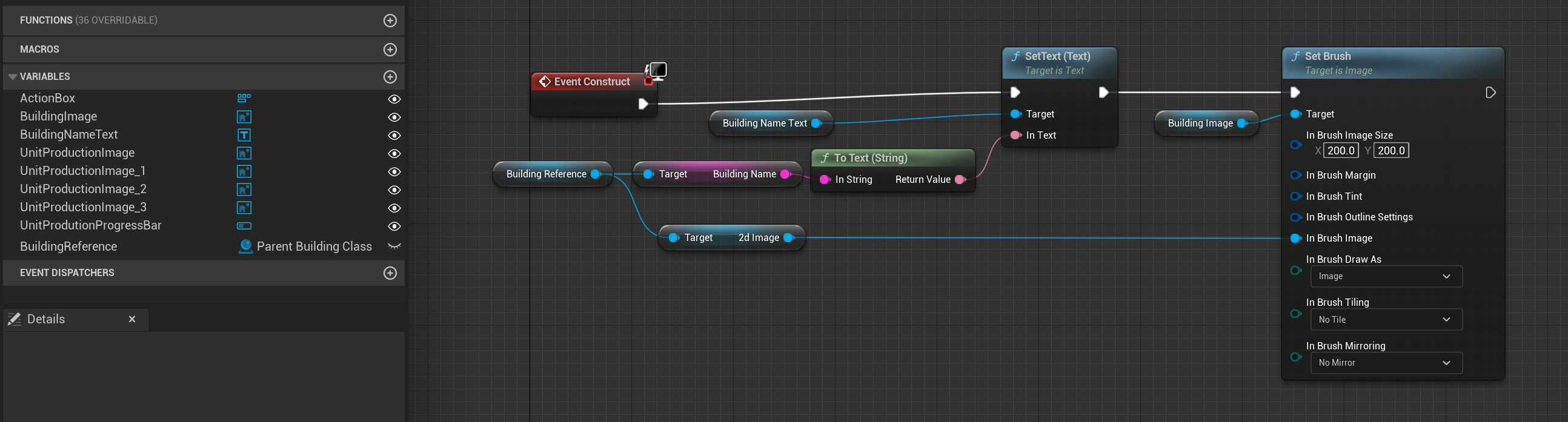The width and height of the screenshot is (1568, 422).
Task: Click the ActionBox variable type icon
Action: pos(244,99)
